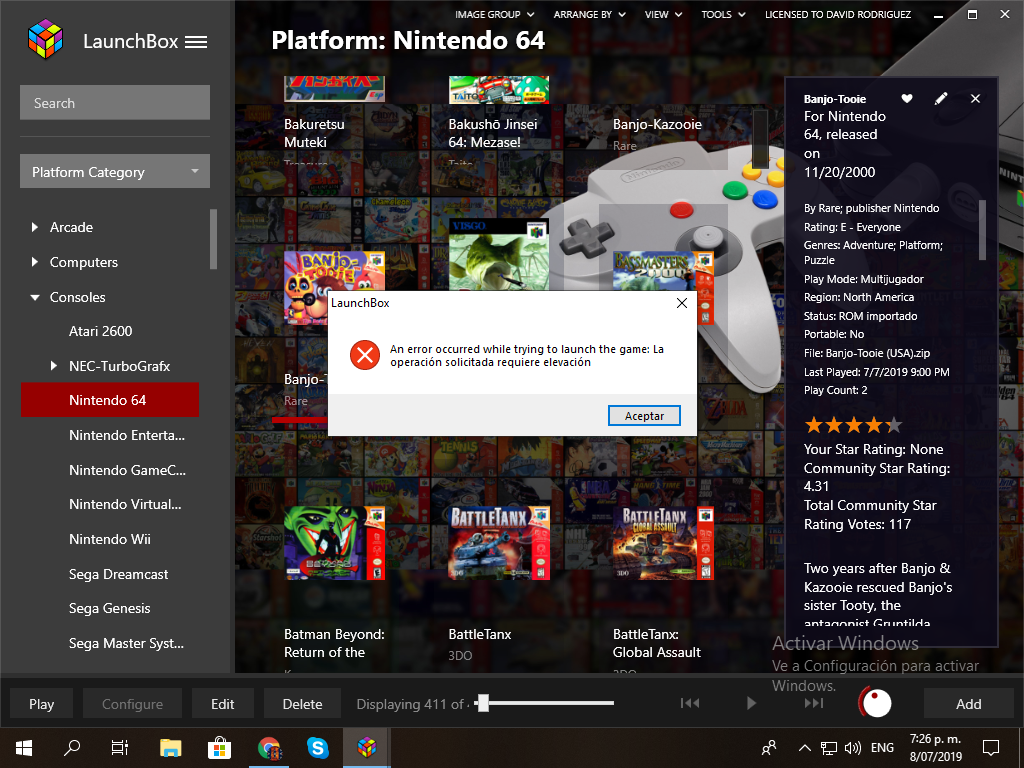This screenshot has height=768, width=1024.
Task: Select Sega Genesis platform
Action: (x=110, y=609)
